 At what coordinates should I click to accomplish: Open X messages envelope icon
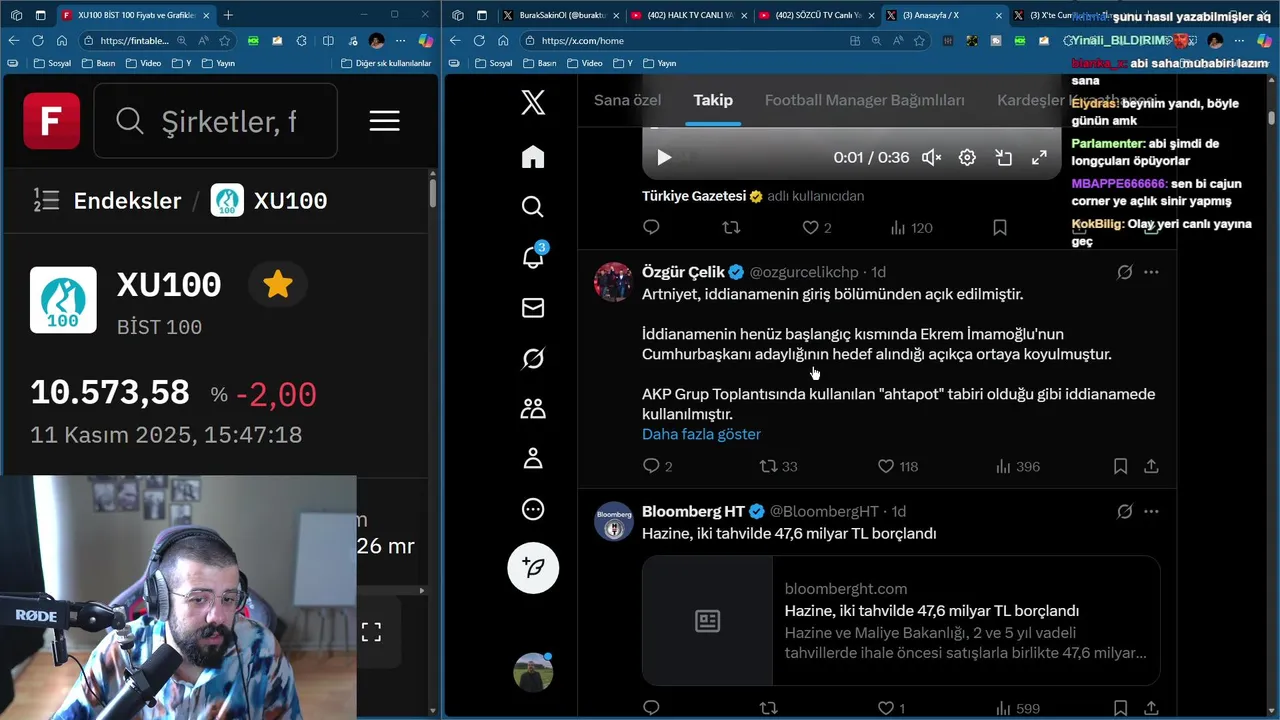coord(533,308)
